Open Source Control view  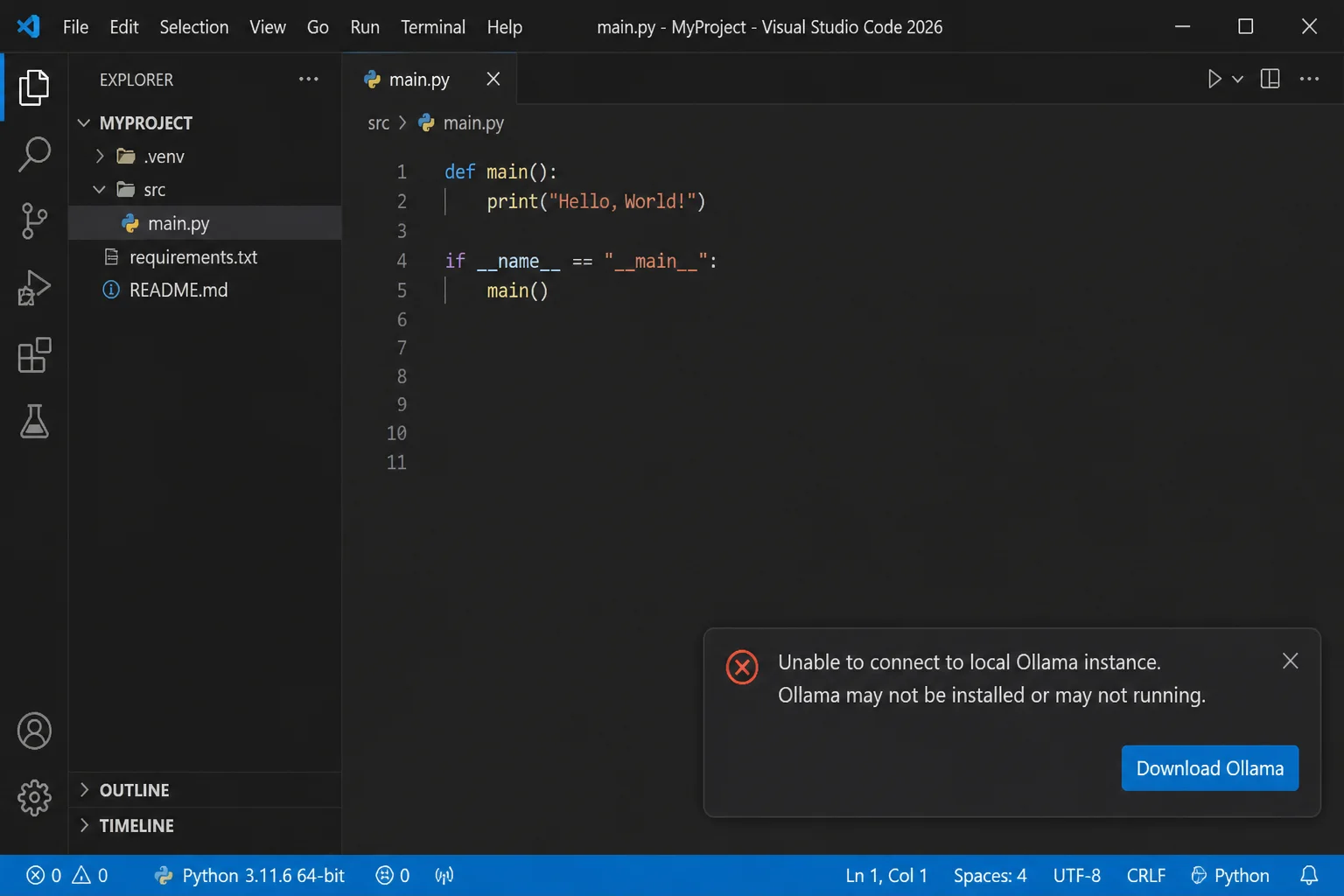point(34,220)
